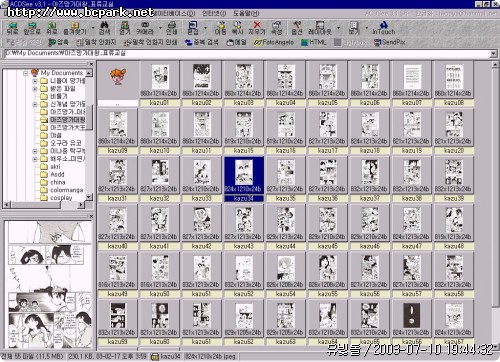Click the 카메라 camera icon
Viewport: 500px width, 362px height.
[145, 28]
